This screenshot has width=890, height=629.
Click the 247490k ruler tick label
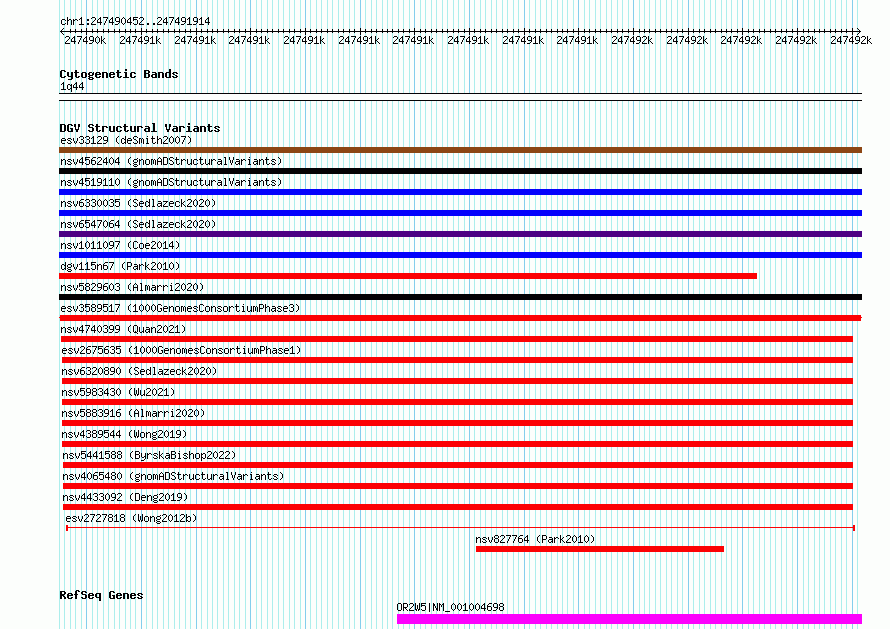click(x=85, y=40)
